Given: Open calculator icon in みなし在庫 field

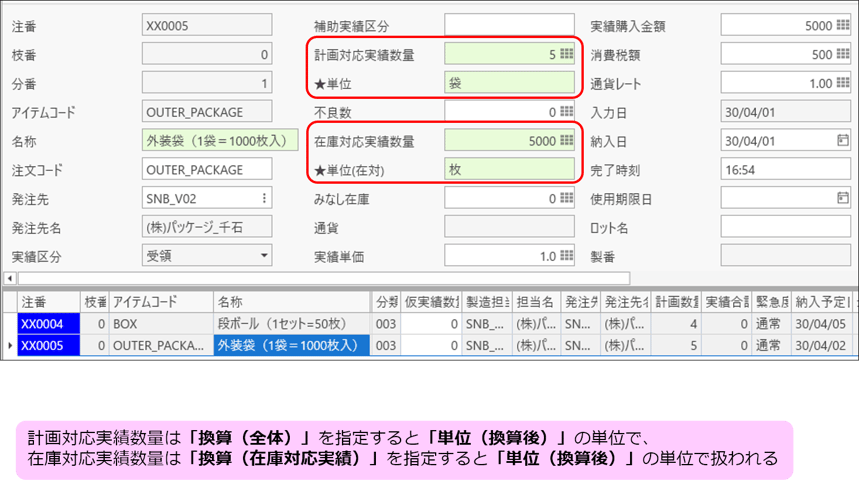Looking at the screenshot, I should click(566, 198).
